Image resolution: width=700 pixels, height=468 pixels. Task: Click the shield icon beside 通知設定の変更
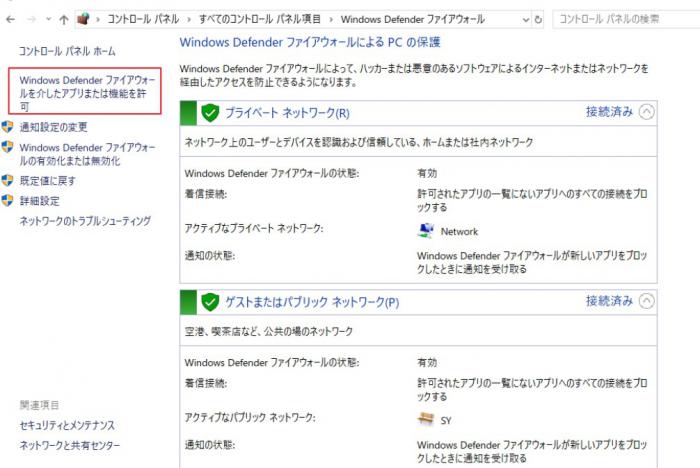tap(8, 127)
